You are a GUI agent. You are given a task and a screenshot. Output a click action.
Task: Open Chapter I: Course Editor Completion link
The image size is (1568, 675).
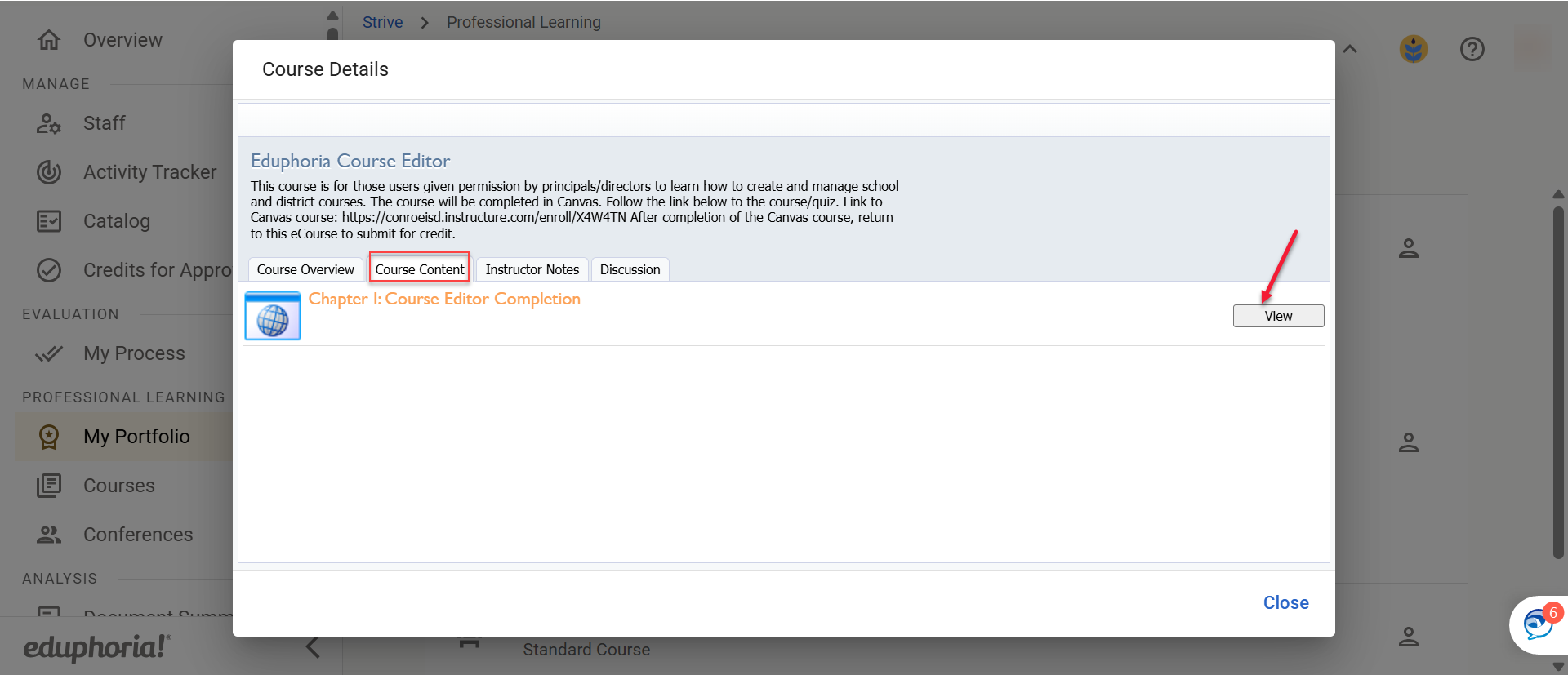[x=444, y=300]
